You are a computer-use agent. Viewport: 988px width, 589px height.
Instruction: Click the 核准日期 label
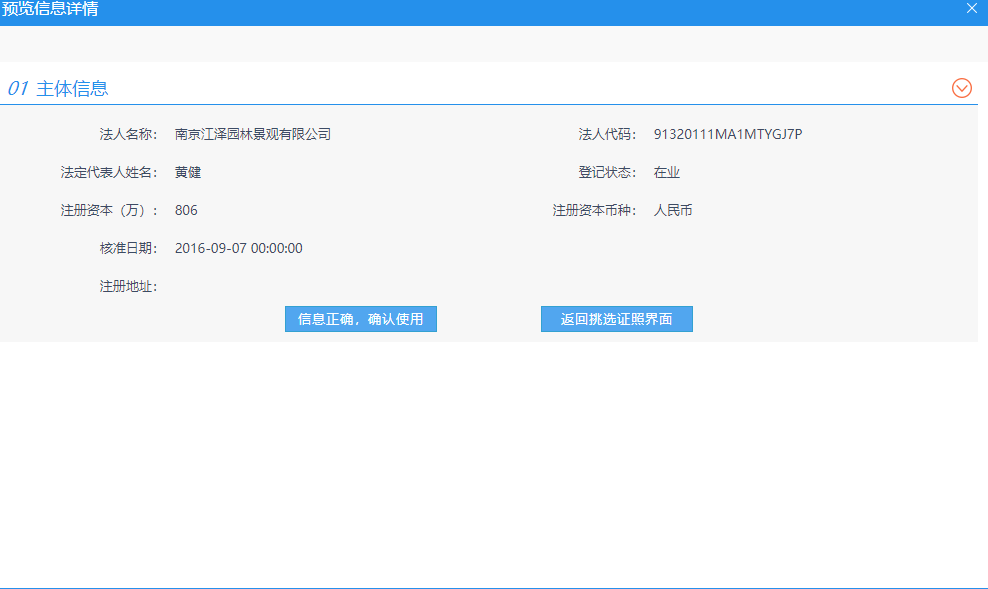tap(128, 248)
